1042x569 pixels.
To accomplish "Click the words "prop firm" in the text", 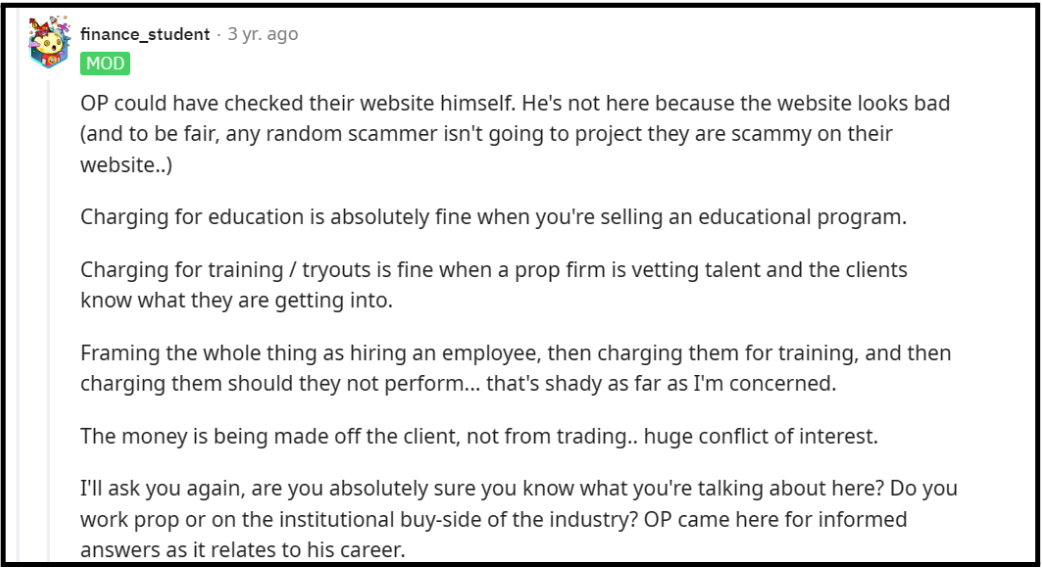I will coord(560,269).
